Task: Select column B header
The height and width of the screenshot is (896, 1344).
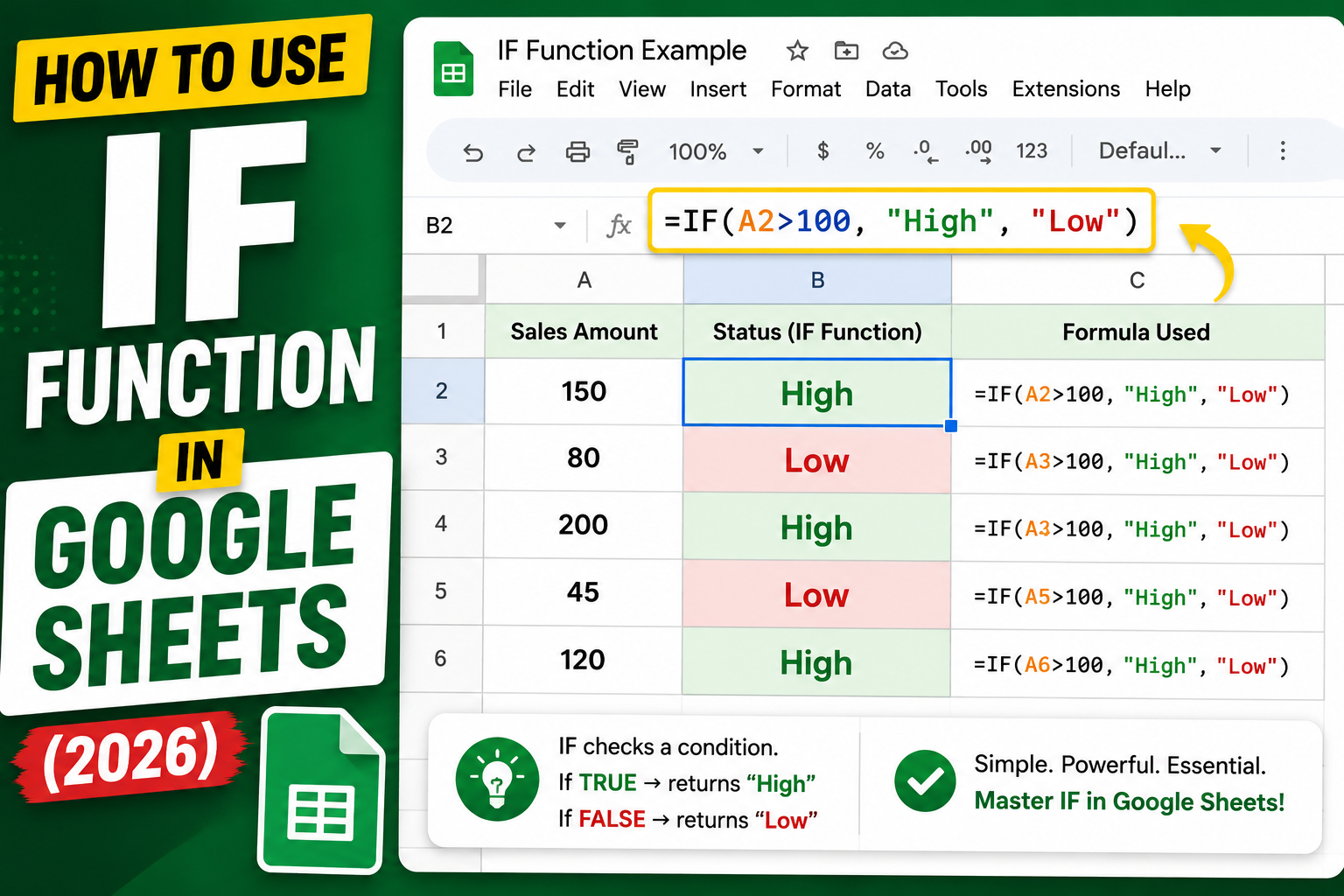Action: pyautogui.click(x=817, y=280)
